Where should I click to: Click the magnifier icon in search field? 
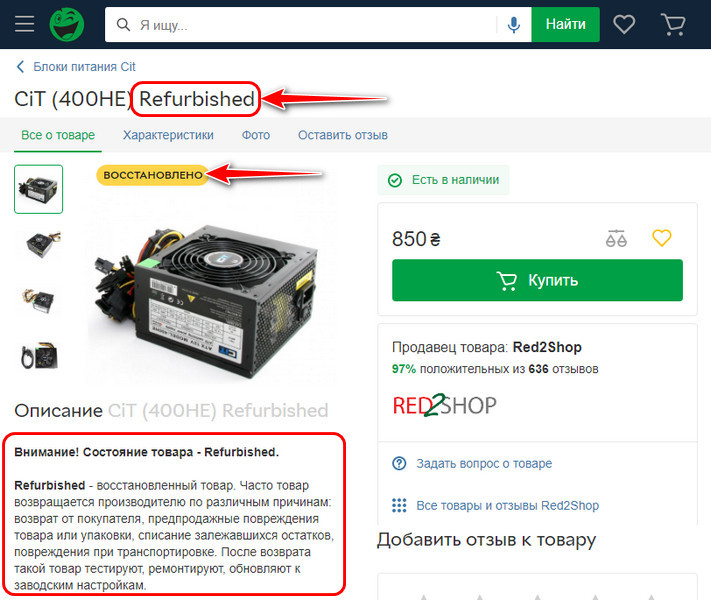click(123, 24)
